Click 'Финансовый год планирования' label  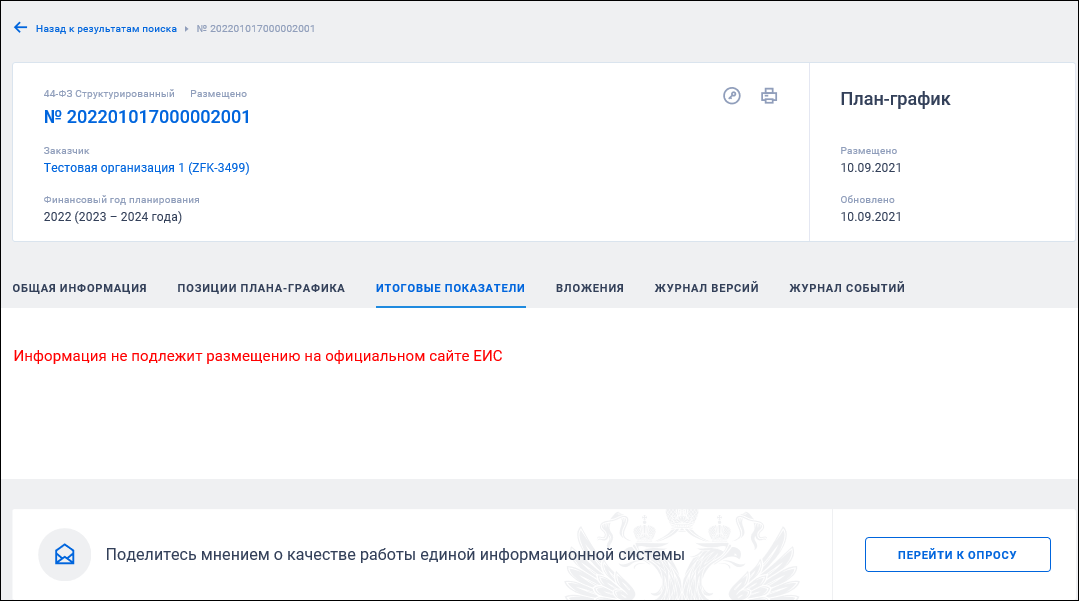click(122, 200)
